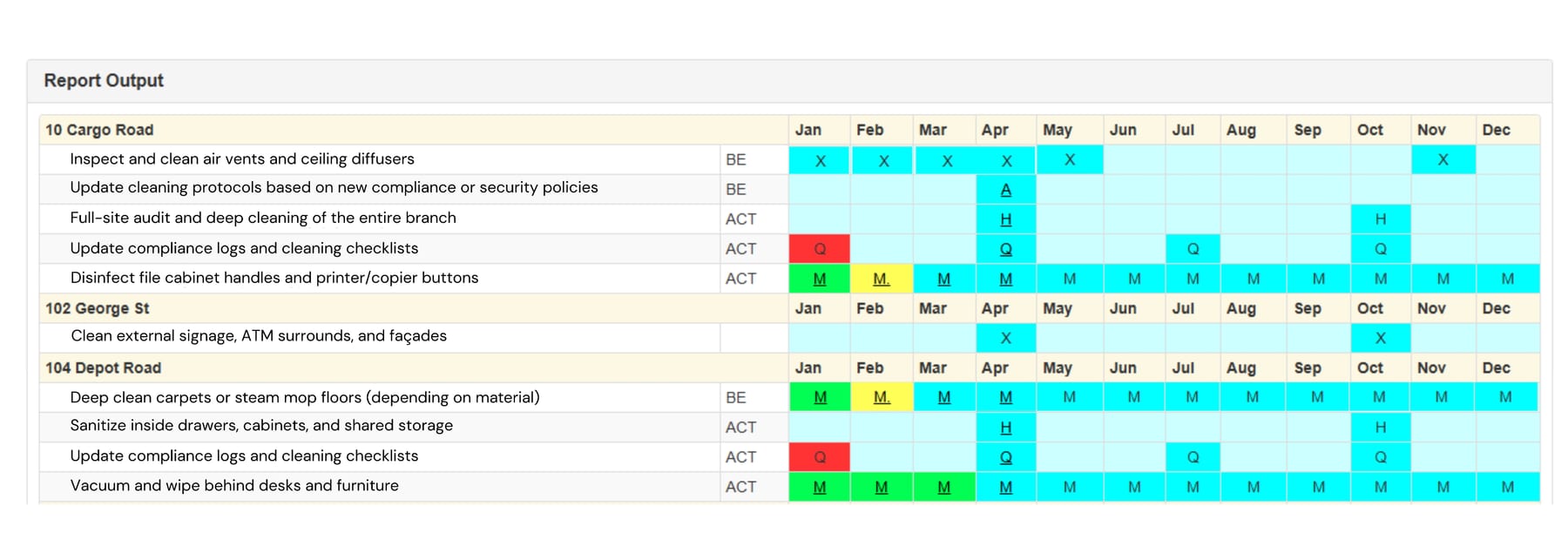Click the Oct column header in 102 George St
Viewport: 1568px width, 560px height.
click(1369, 308)
